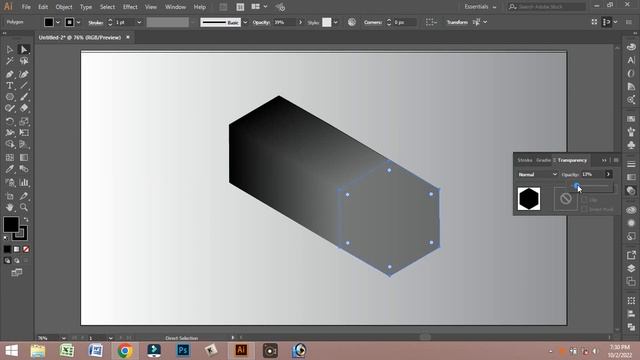
Task: Select the Artboard tool
Action: [10, 196]
